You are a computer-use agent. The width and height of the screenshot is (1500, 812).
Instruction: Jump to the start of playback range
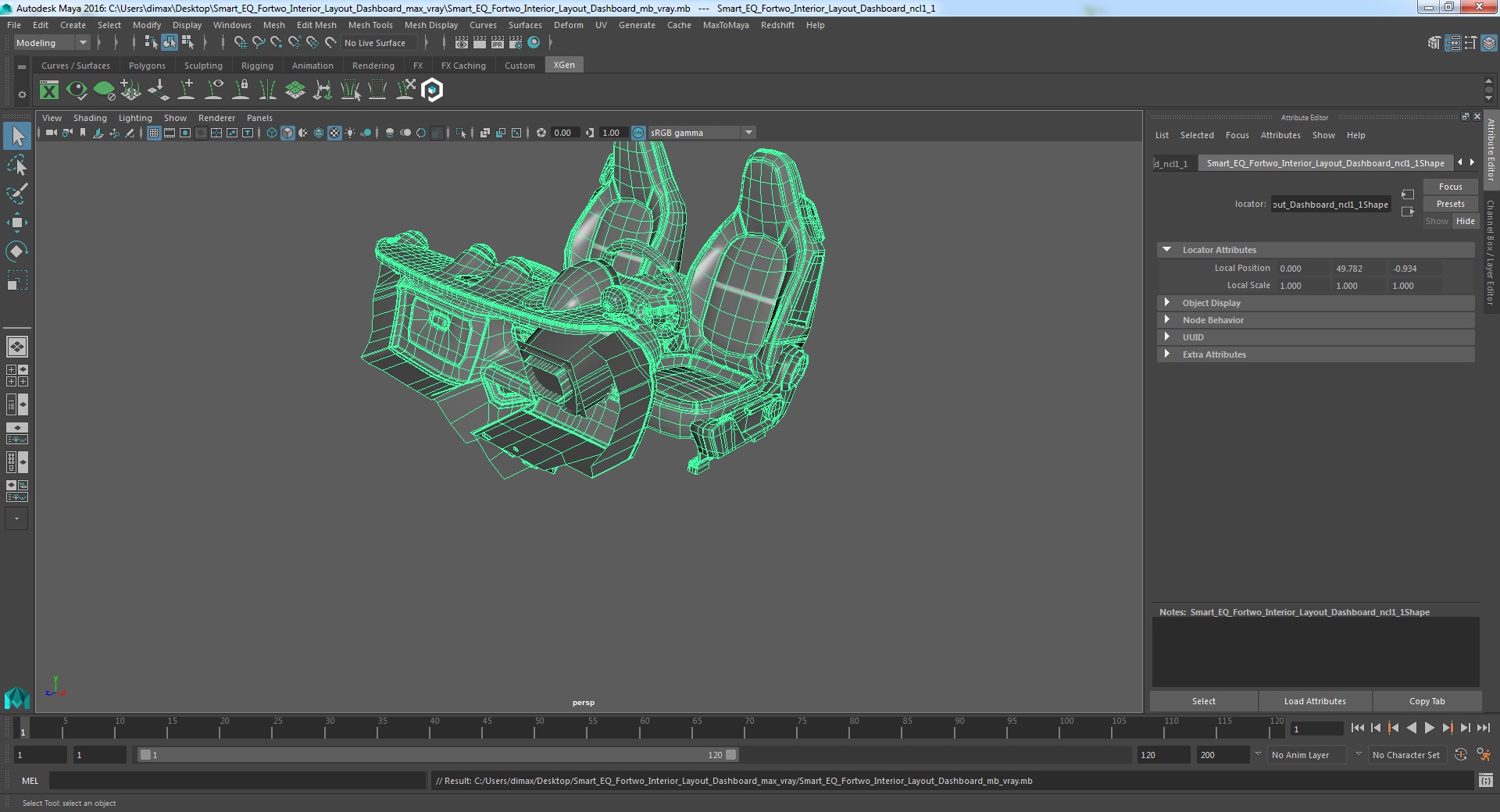pos(1357,728)
